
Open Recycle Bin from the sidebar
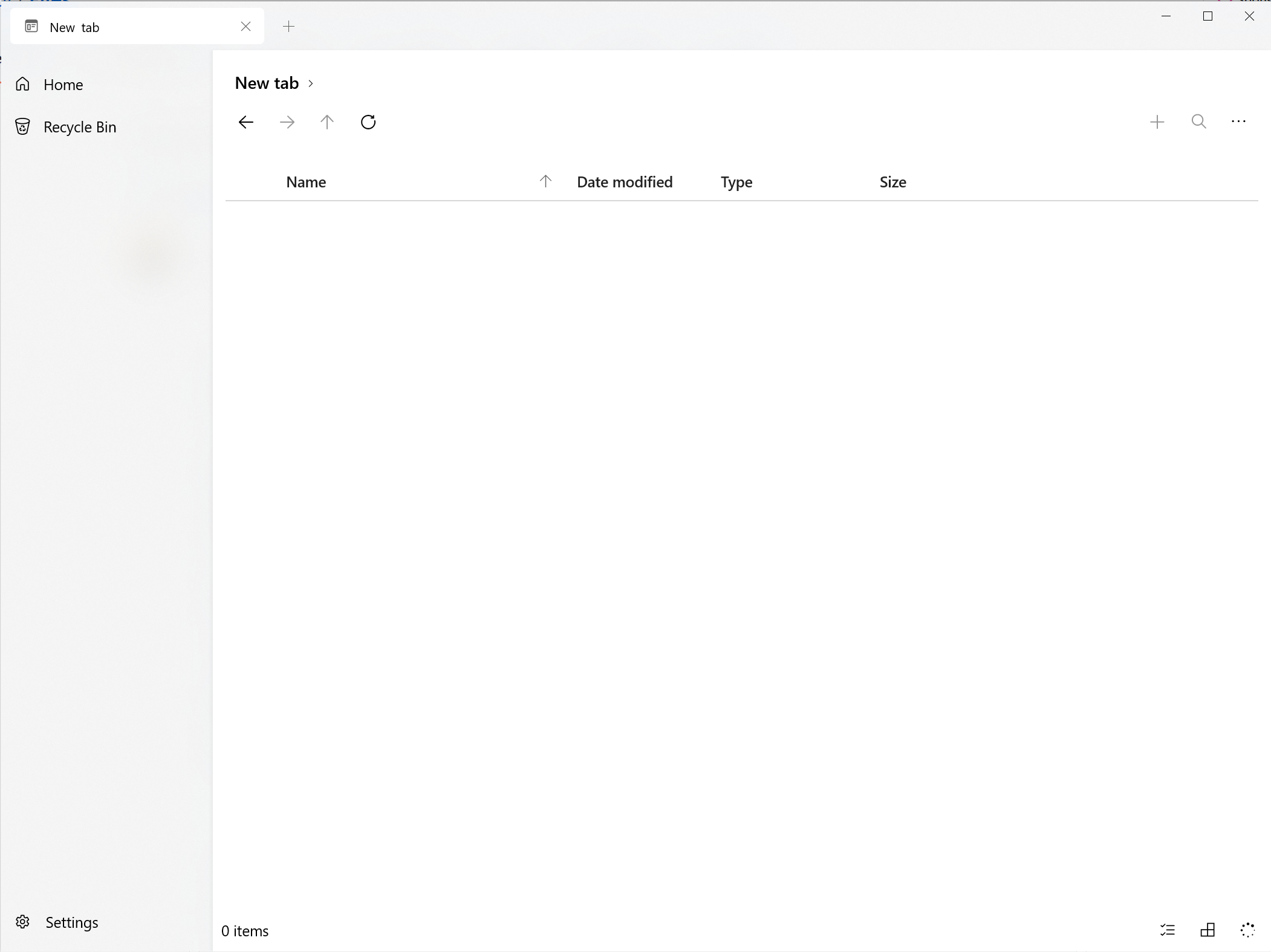point(79,127)
